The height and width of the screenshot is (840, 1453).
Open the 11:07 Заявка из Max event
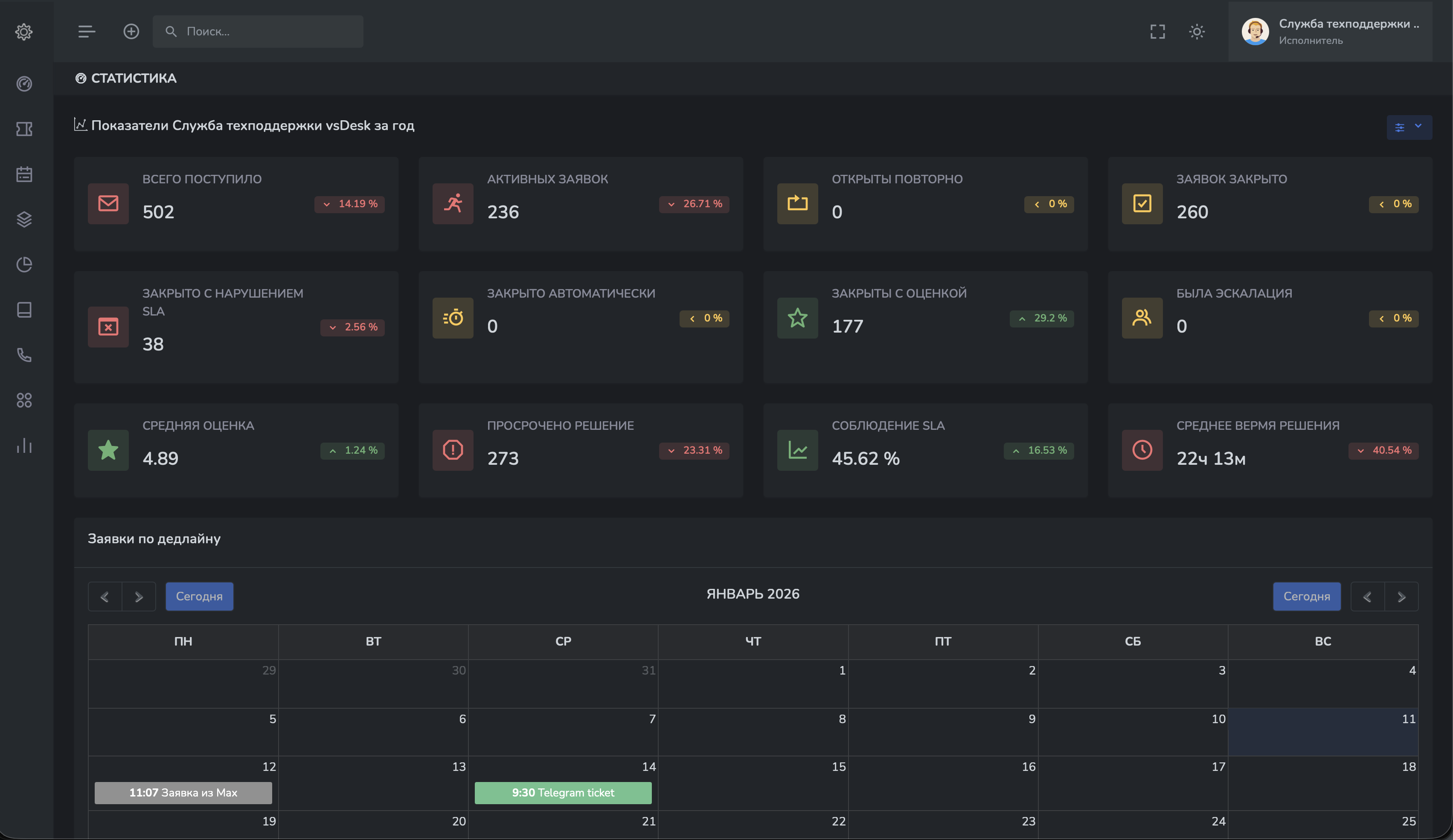tap(183, 793)
